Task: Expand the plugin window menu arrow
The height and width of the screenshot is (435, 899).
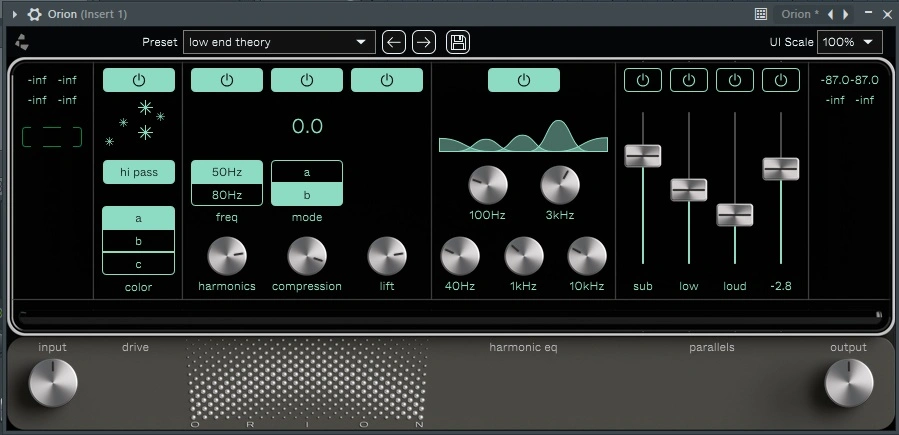Action: click(15, 14)
